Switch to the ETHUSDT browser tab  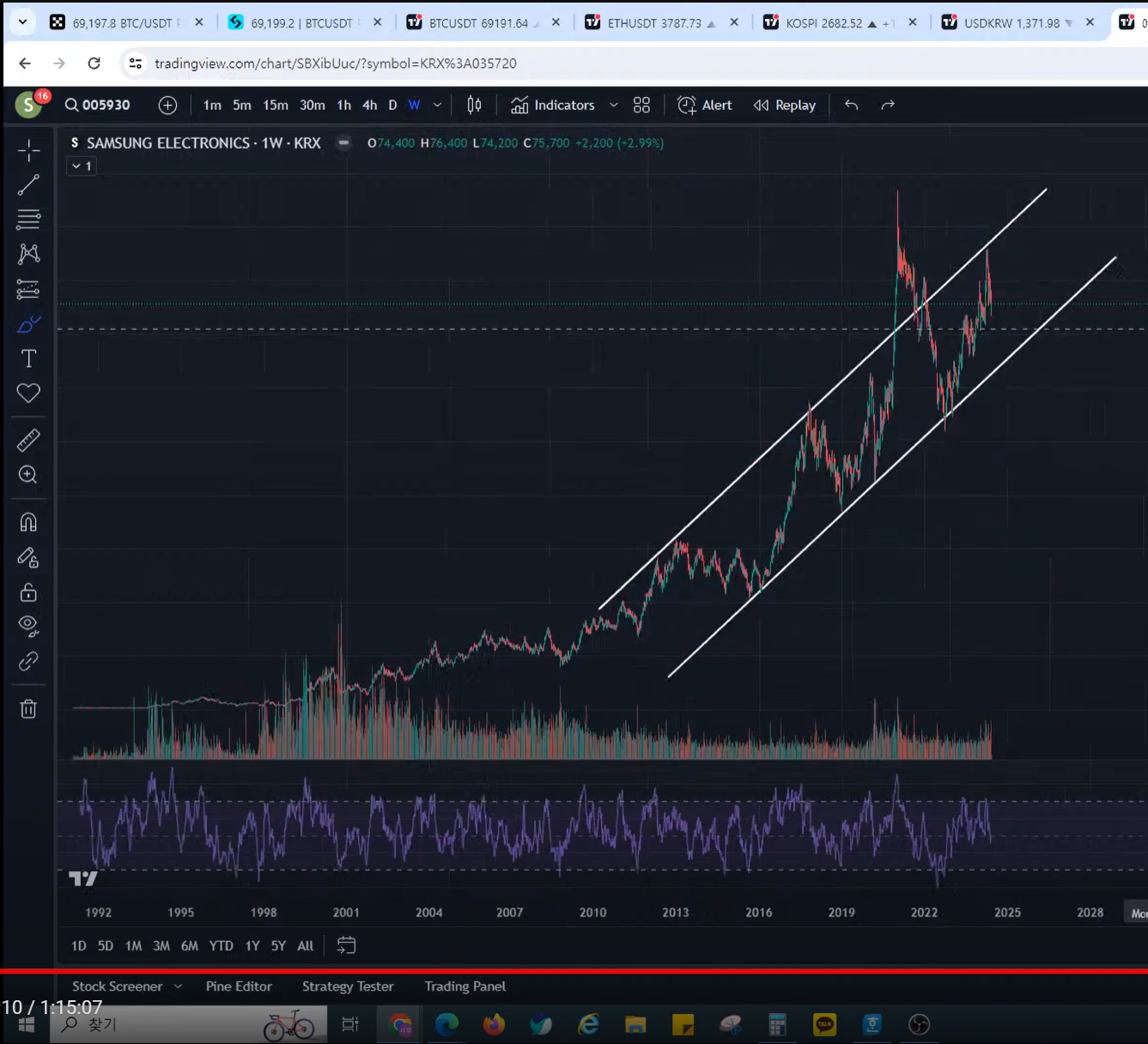click(661, 23)
